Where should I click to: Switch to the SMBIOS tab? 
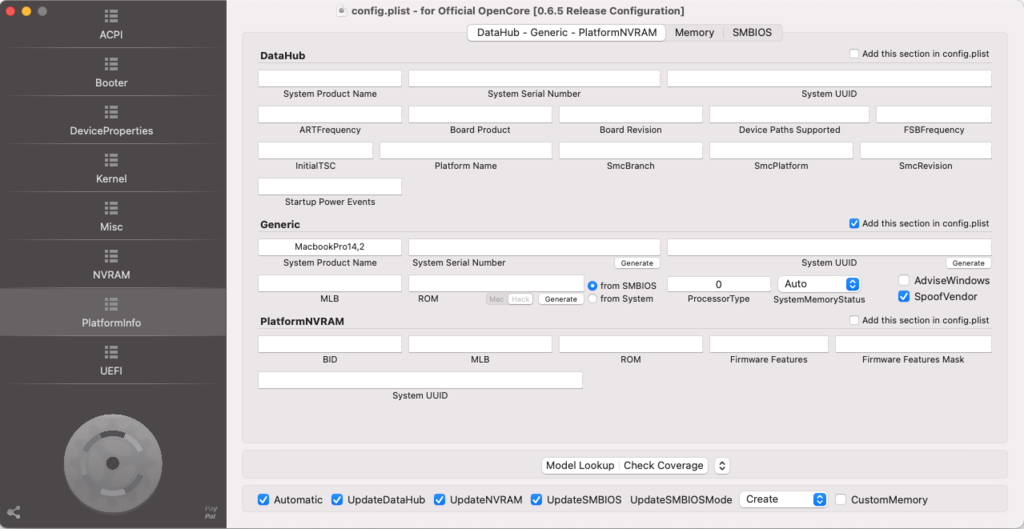752,33
